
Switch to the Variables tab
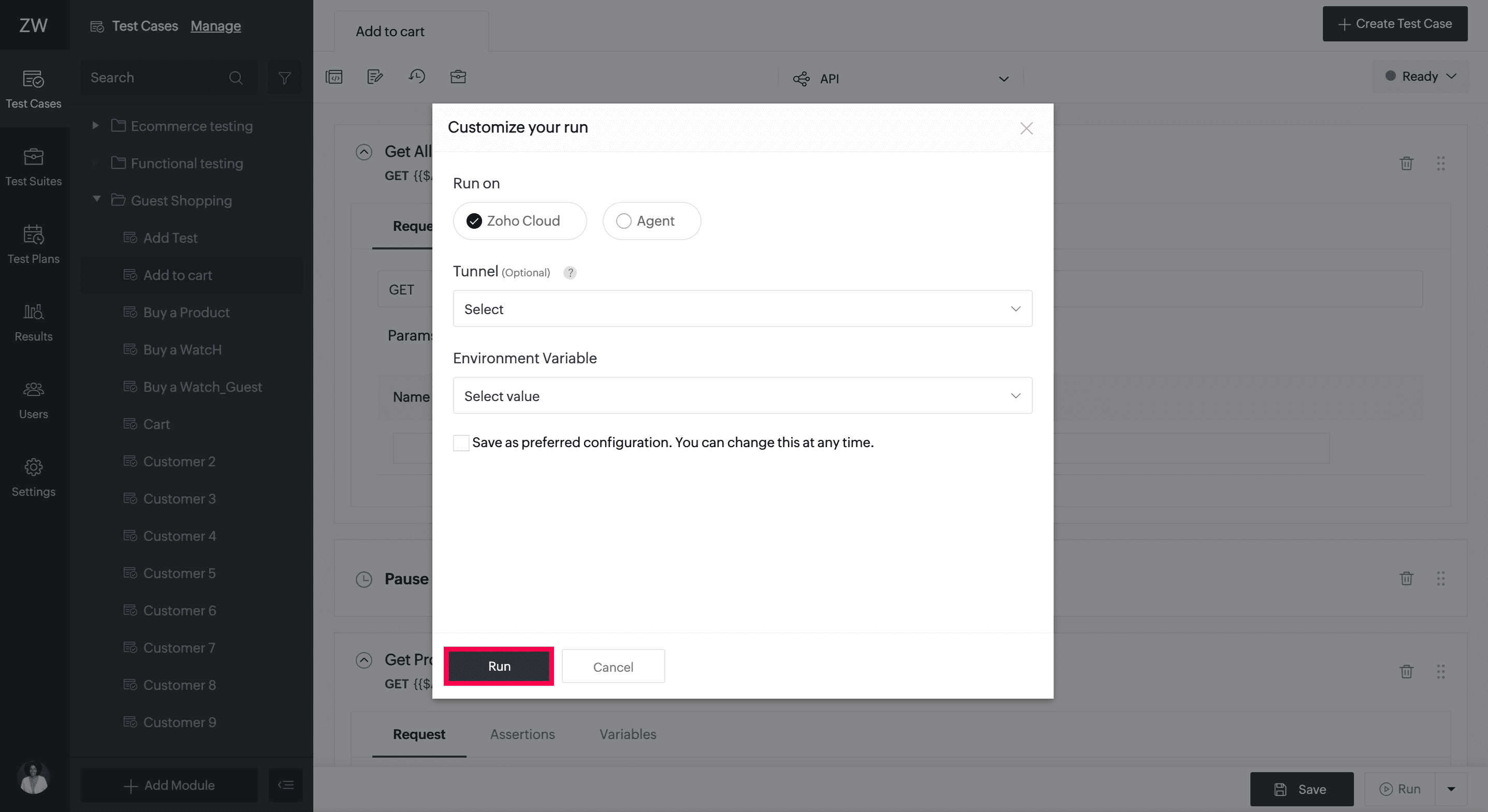[x=628, y=734]
